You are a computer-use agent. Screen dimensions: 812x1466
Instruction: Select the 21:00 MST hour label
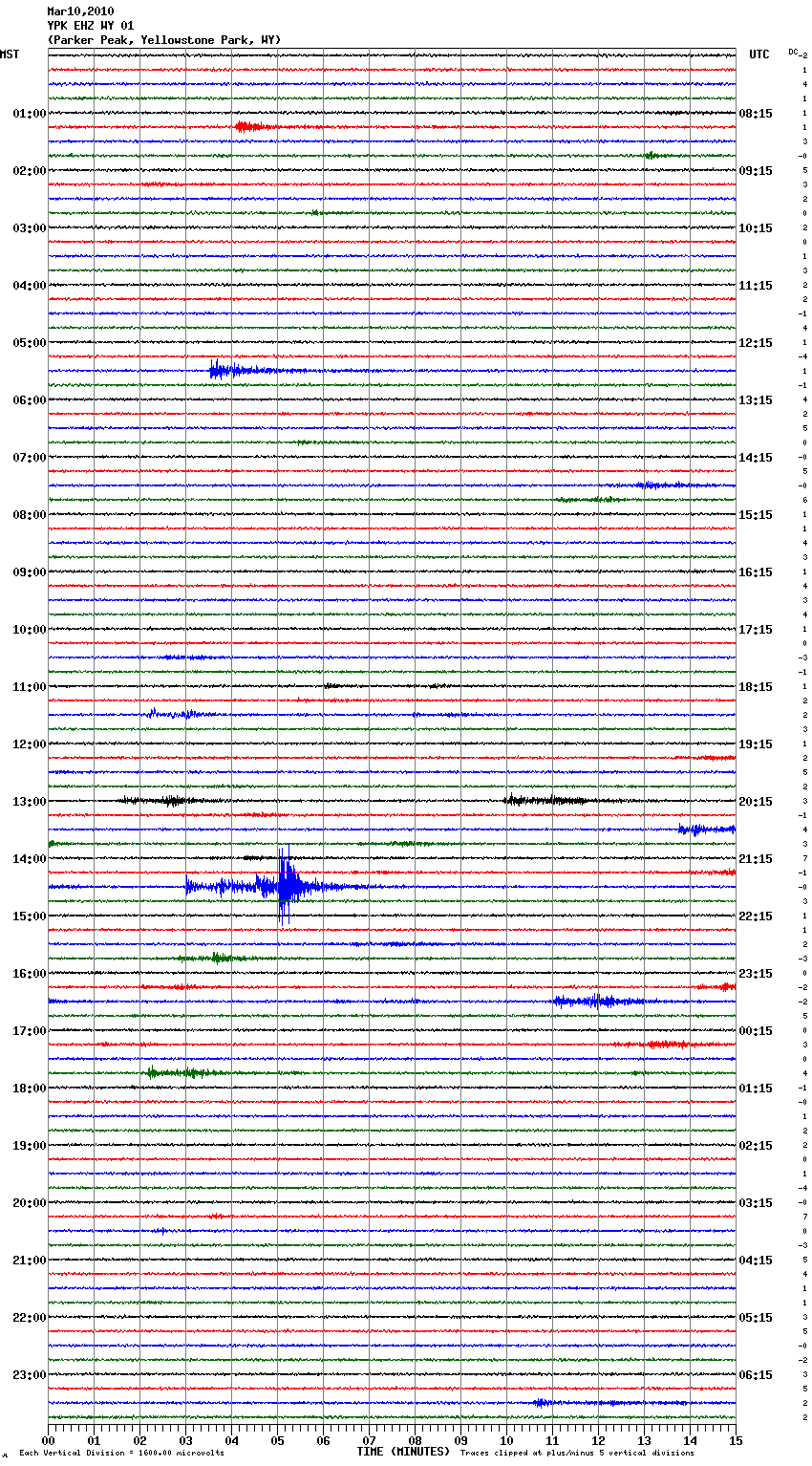pos(29,1261)
